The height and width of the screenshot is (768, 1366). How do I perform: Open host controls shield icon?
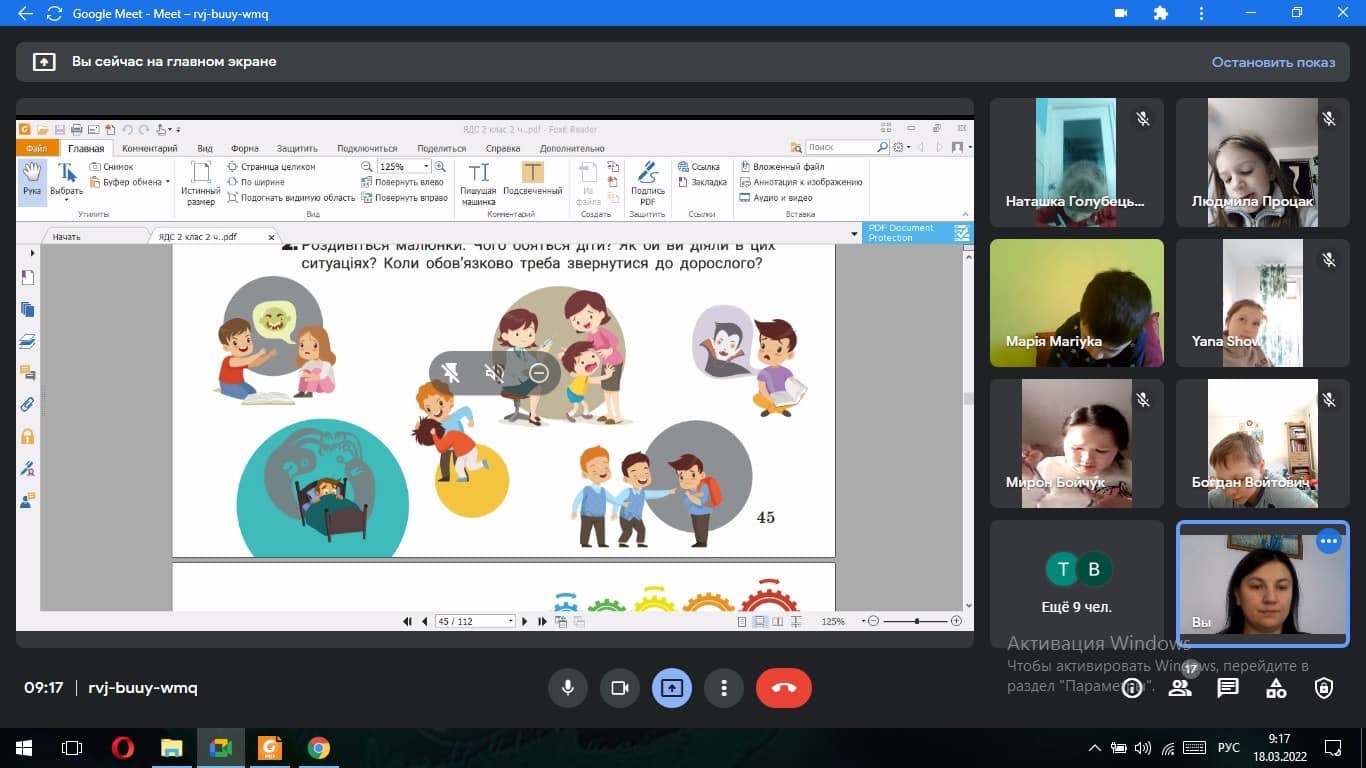coord(1324,688)
